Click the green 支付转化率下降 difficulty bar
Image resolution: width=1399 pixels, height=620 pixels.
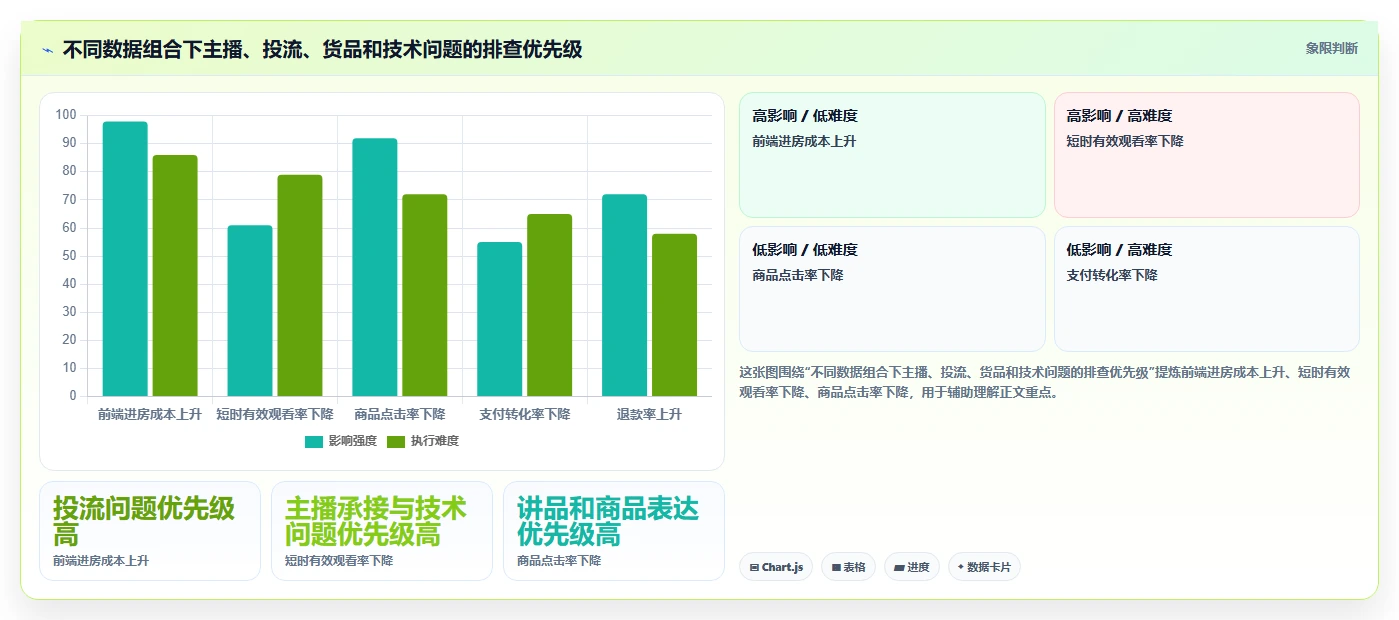click(x=550, y=305)
